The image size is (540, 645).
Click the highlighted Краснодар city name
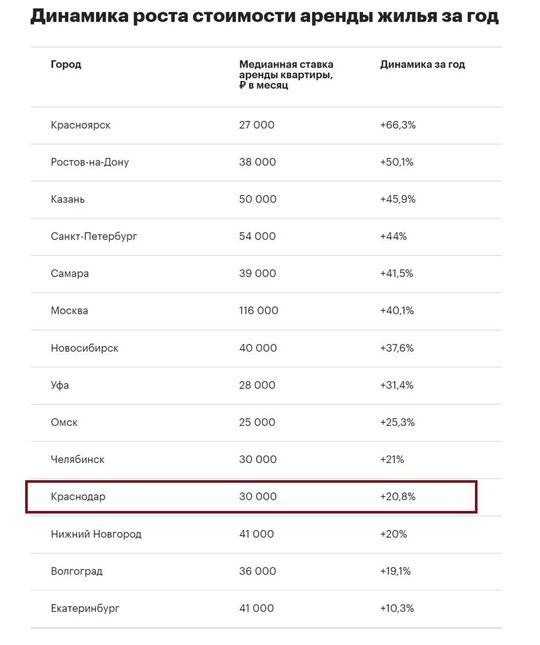point(78,497)
